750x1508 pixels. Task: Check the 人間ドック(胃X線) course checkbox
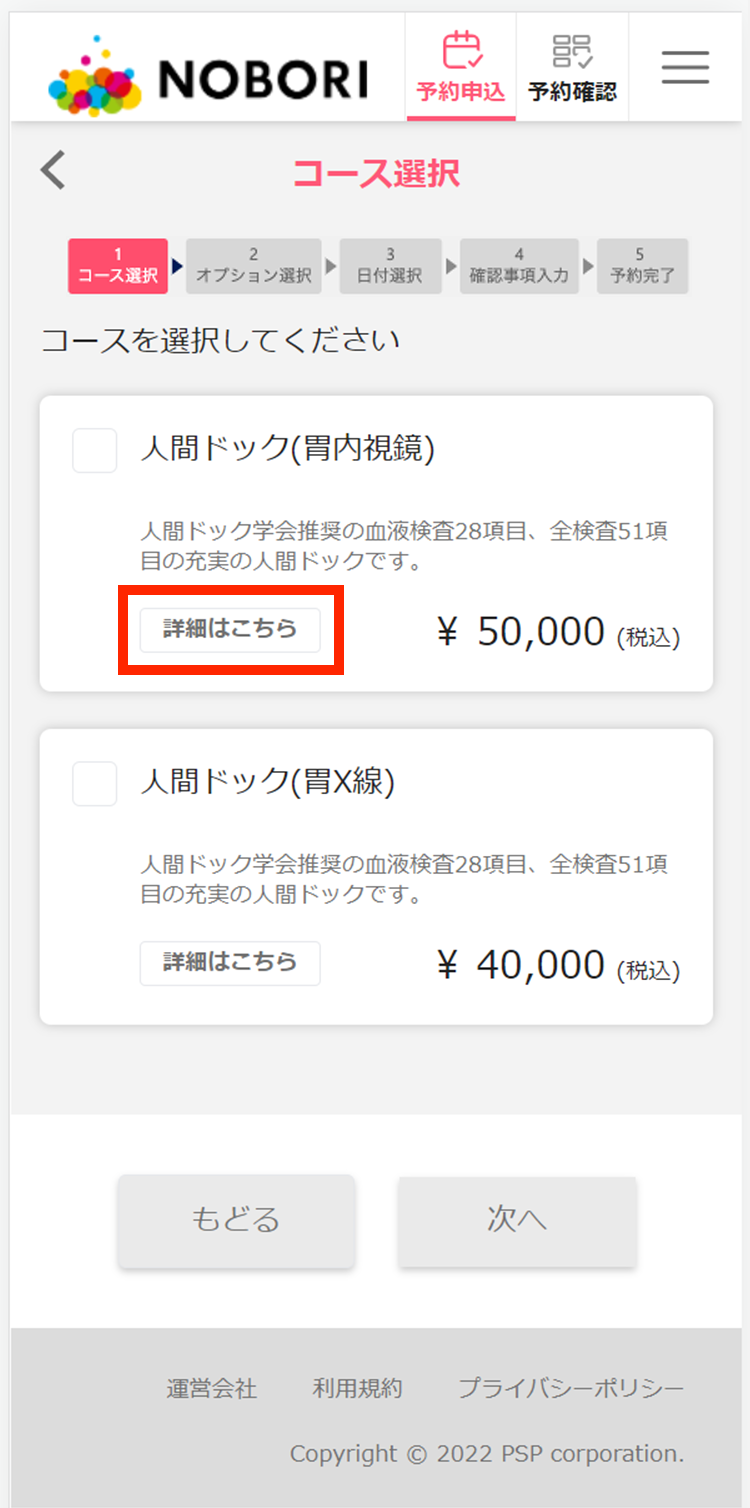pos(95,783)
